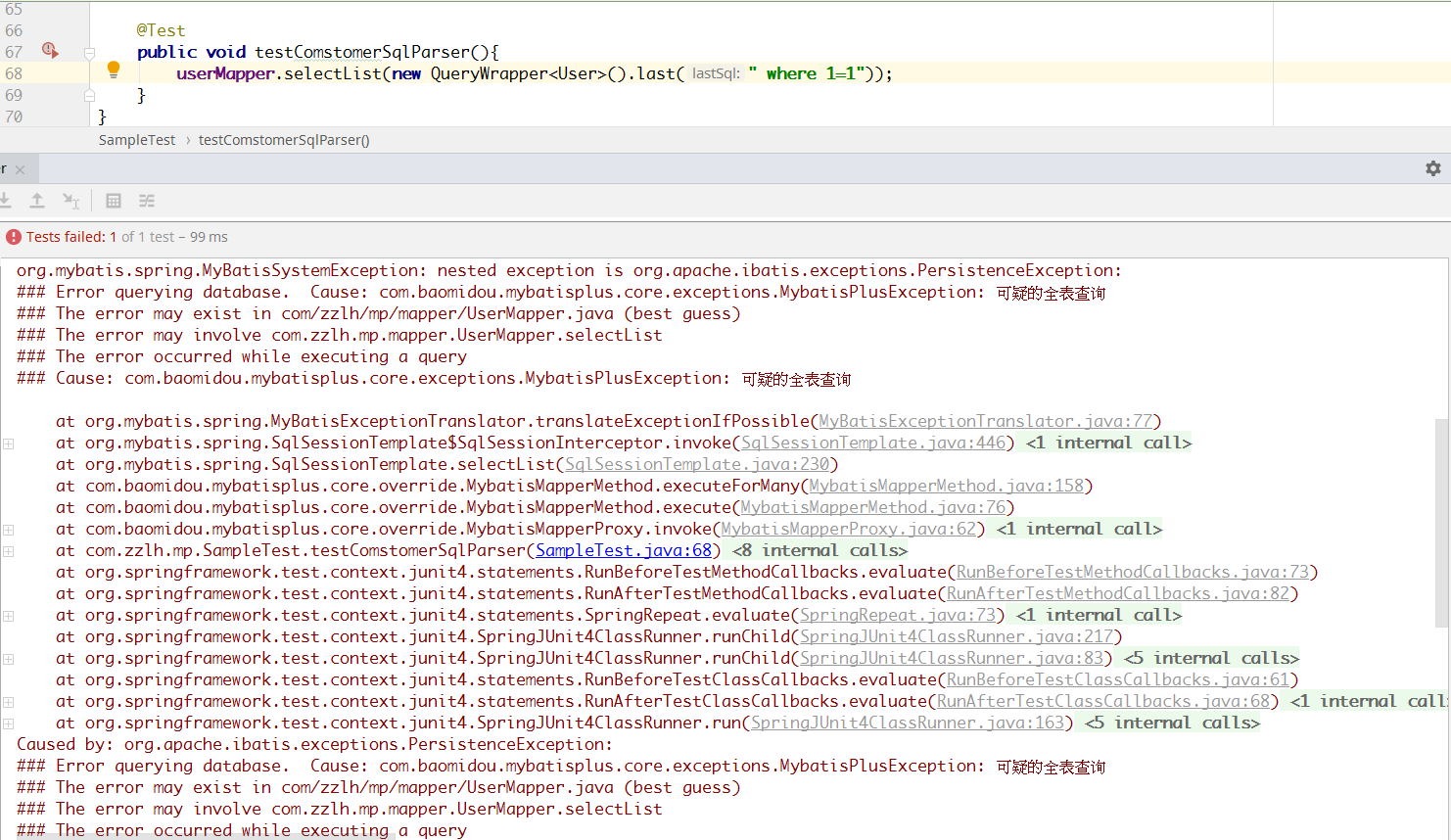This screenshot has height=840, width=1451.
Task: Click the 'Caused by: org.apache.ibatis.exceptions.PersistenceException' line
Action: (314, 744)
